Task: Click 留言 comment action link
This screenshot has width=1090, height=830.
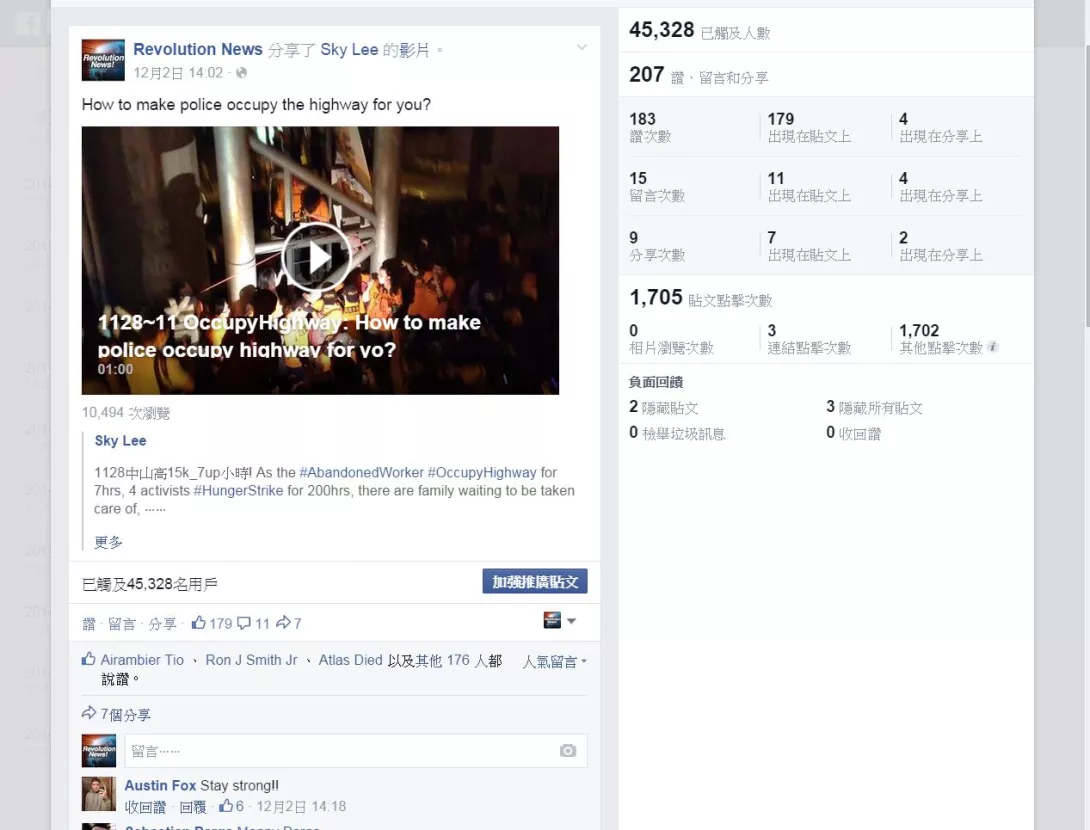Action: (122, 624)
